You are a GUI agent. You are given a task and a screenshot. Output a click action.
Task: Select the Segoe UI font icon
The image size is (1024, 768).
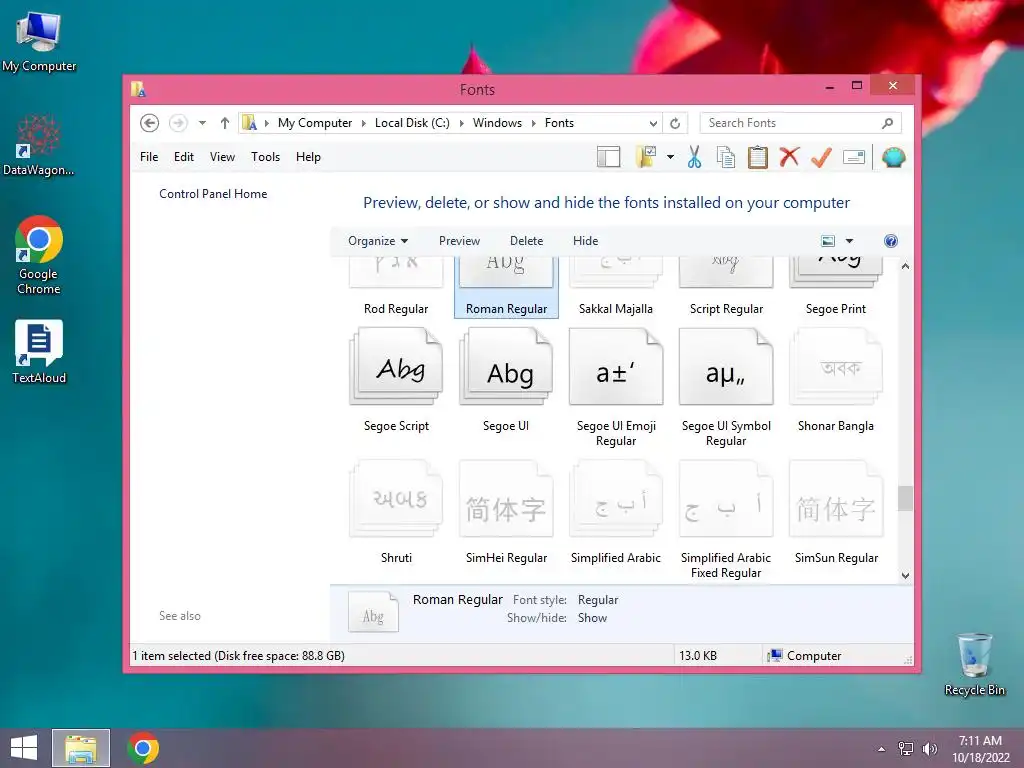tap(506, 366)
